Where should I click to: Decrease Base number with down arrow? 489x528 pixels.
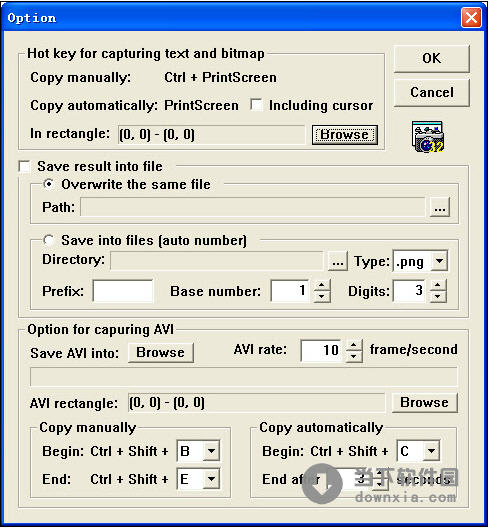(x=322, y=296)
